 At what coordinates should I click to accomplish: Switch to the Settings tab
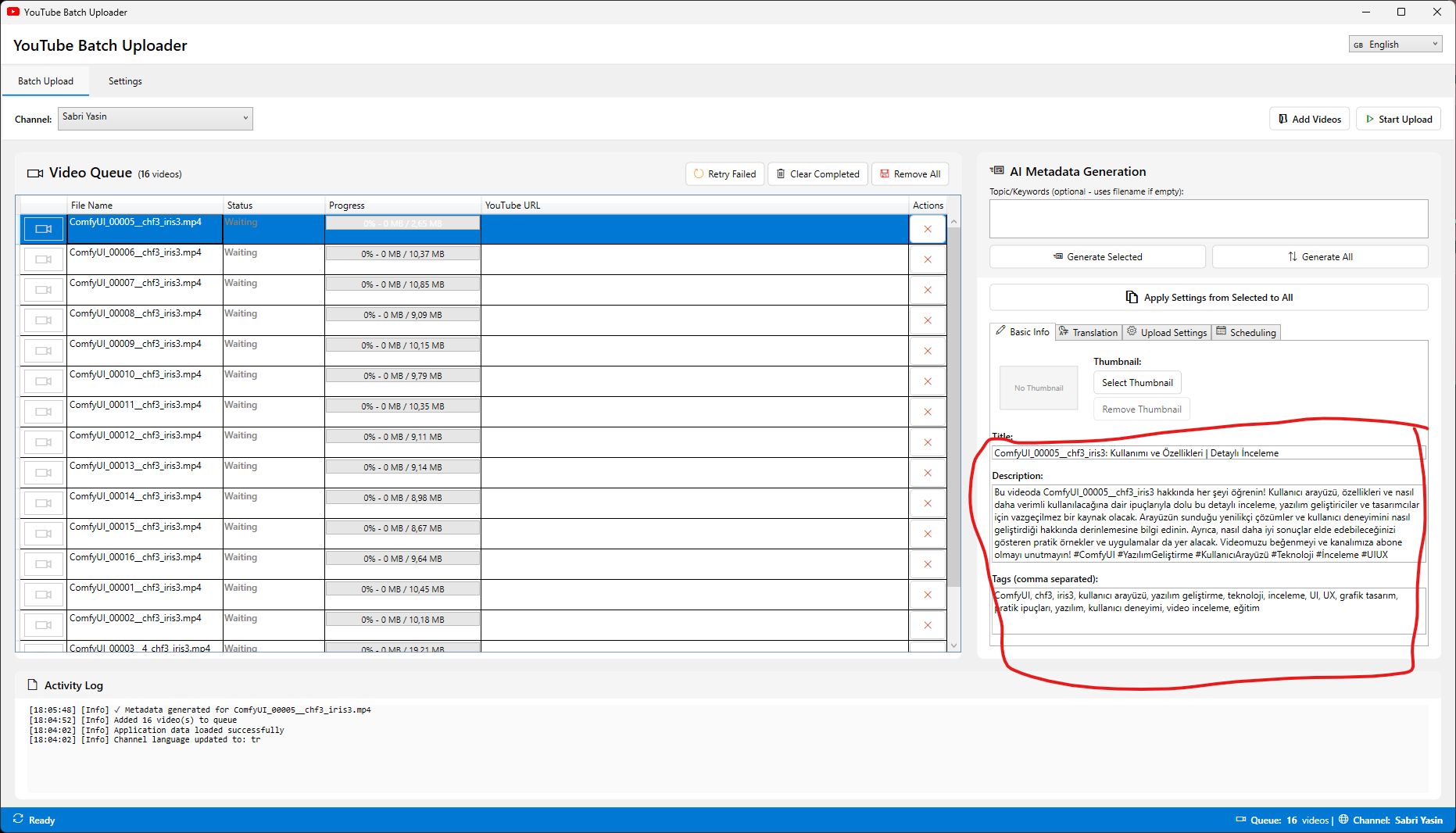(125, 81)
